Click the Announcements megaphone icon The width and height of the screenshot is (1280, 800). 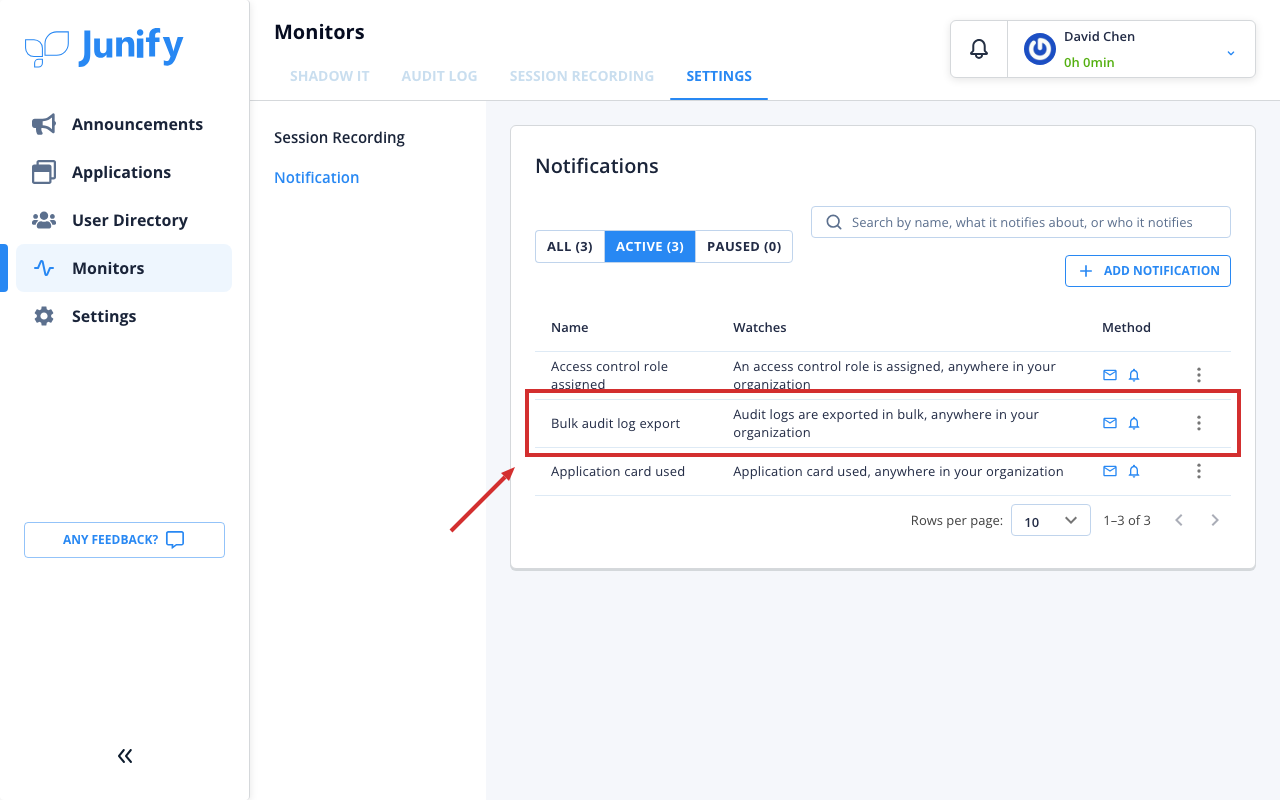tap(44, 124)
